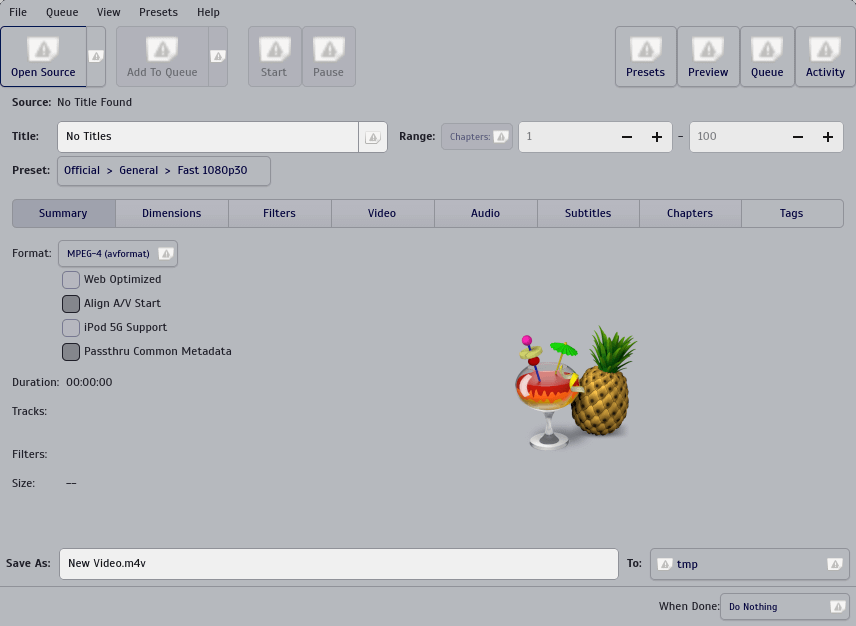Screen dimensions: 856x626
Task: Switch to the Audio tab
Action: pyautogui.click(x=485, y=213)
